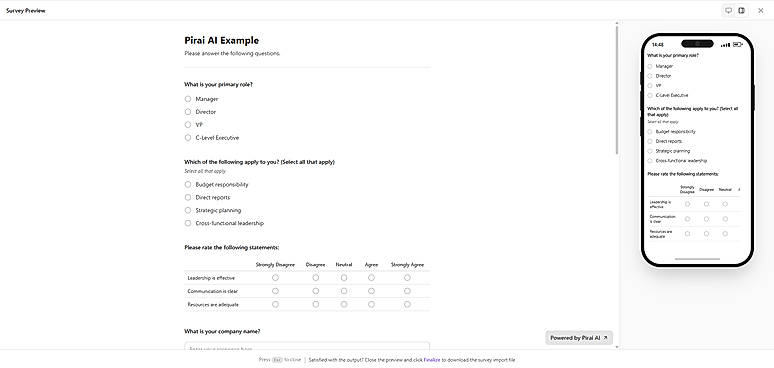Viewport: 774px width, 368px height.
Task: Rate Communication is clear as Neutral, desktop
Action: point(344,291)
